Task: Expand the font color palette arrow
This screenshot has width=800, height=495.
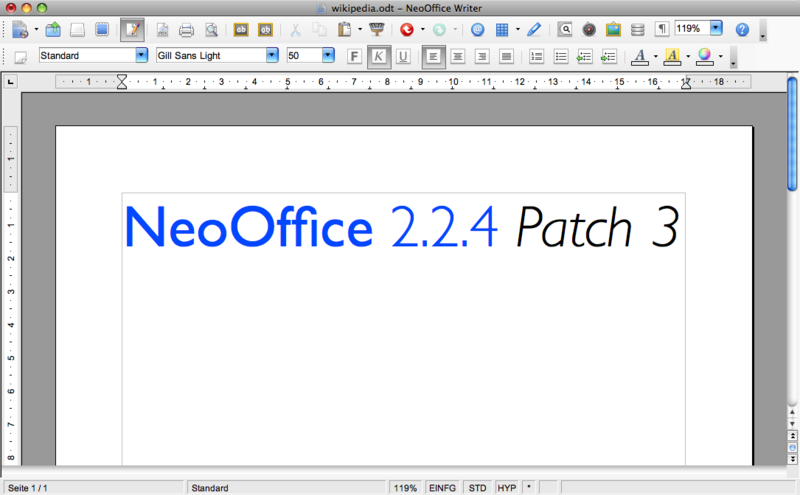Action: pyautogui.click(x=656, y=56)
